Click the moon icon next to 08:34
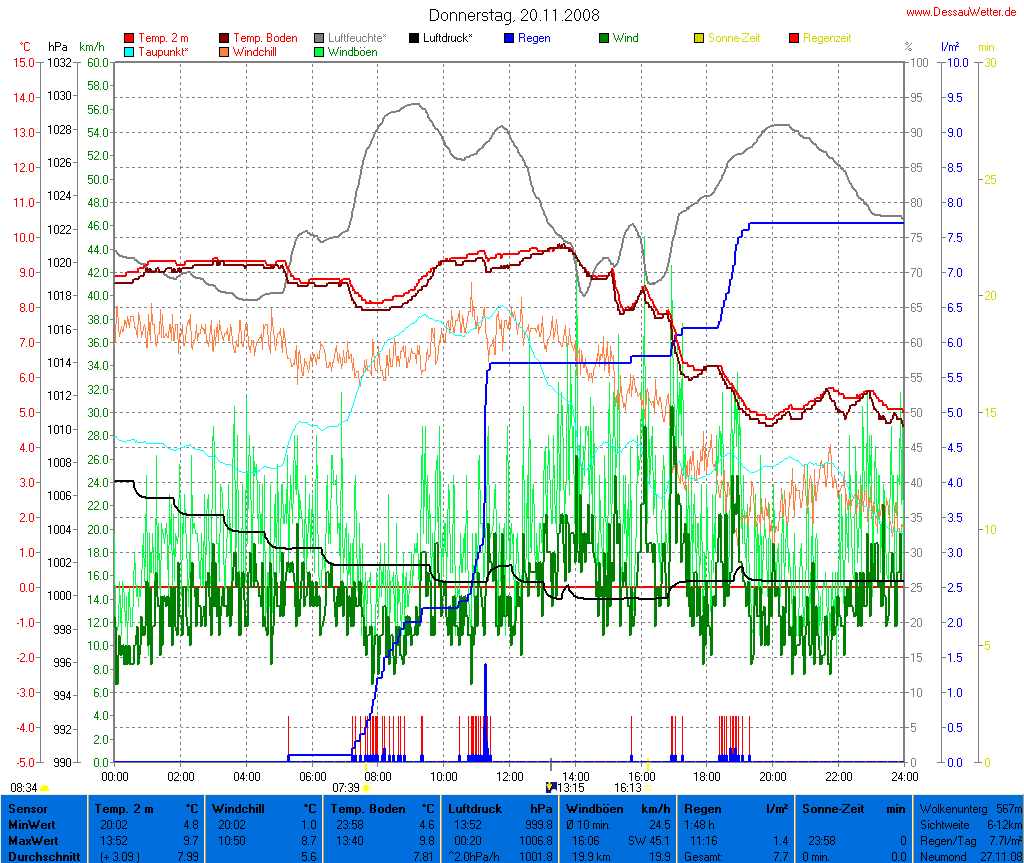This screenshot has width=1024, height=863. pos(45,788)
